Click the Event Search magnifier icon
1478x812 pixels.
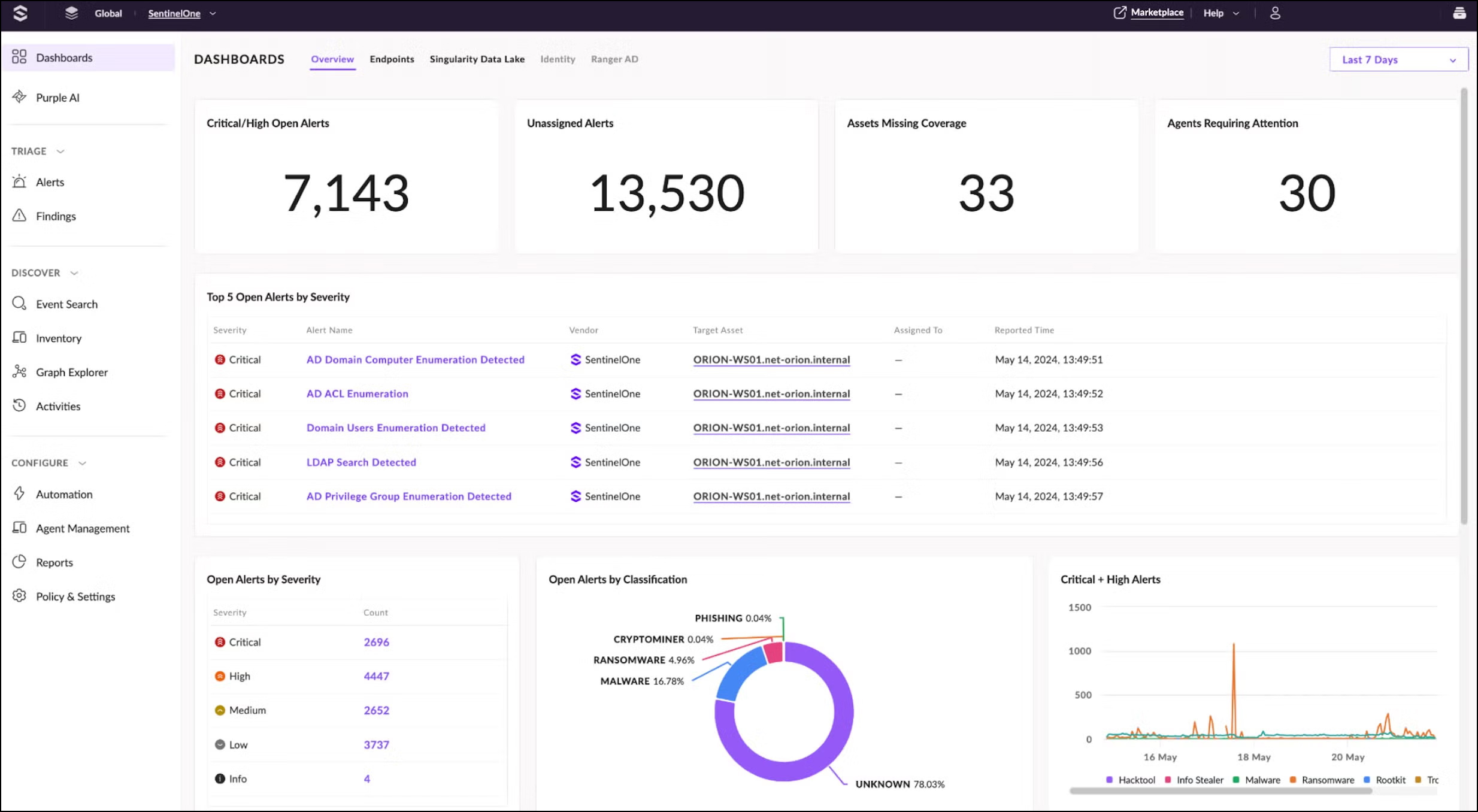click(x=19, y=304)
